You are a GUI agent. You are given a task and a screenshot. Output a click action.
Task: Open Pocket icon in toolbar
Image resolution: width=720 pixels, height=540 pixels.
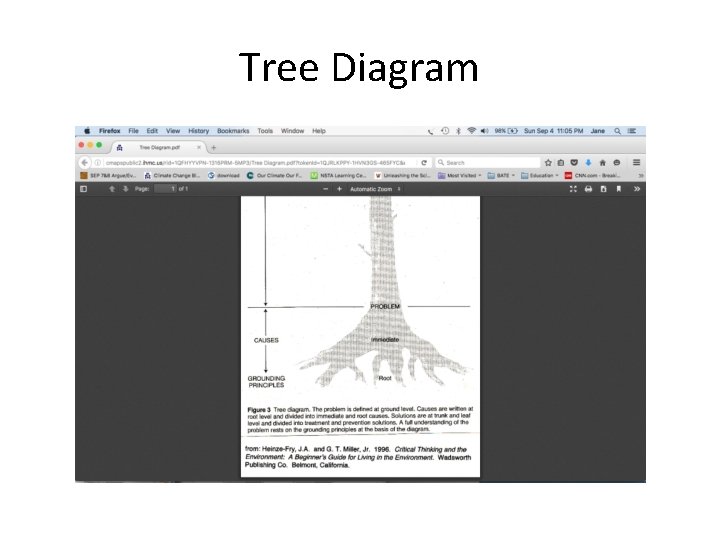click(574, 163)
